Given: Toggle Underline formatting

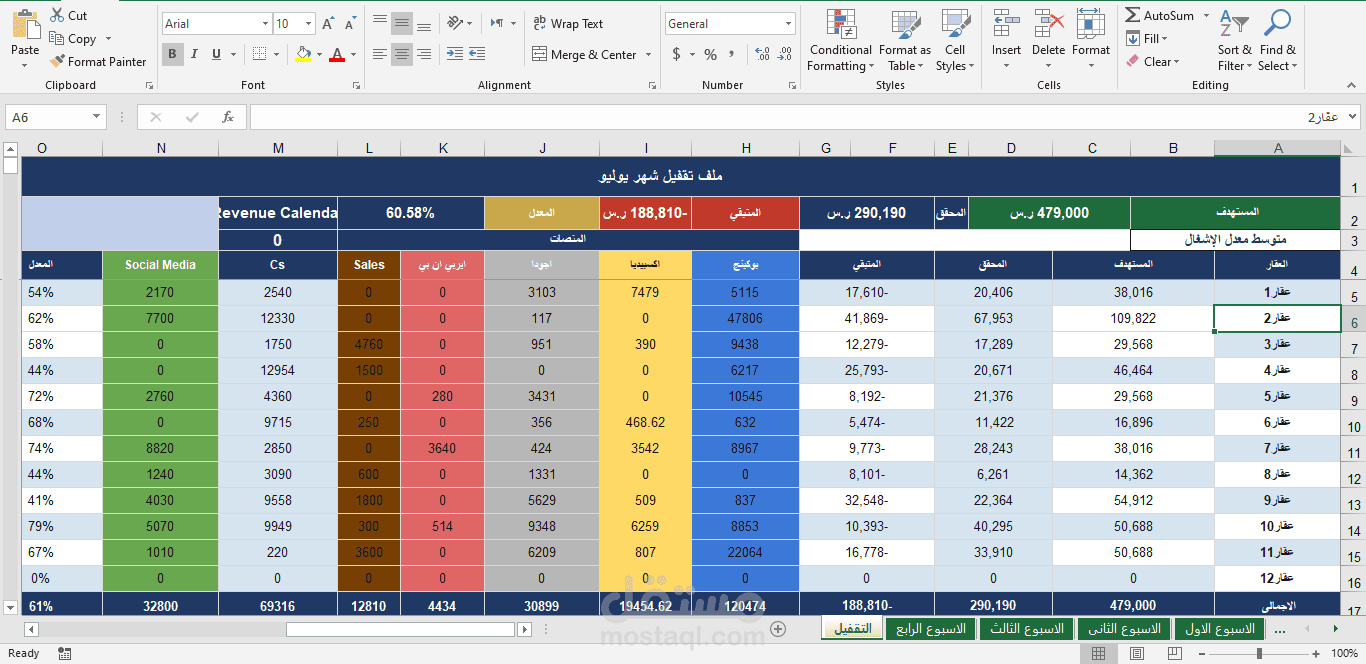Looking at the screenshot, I should [216, 54].
